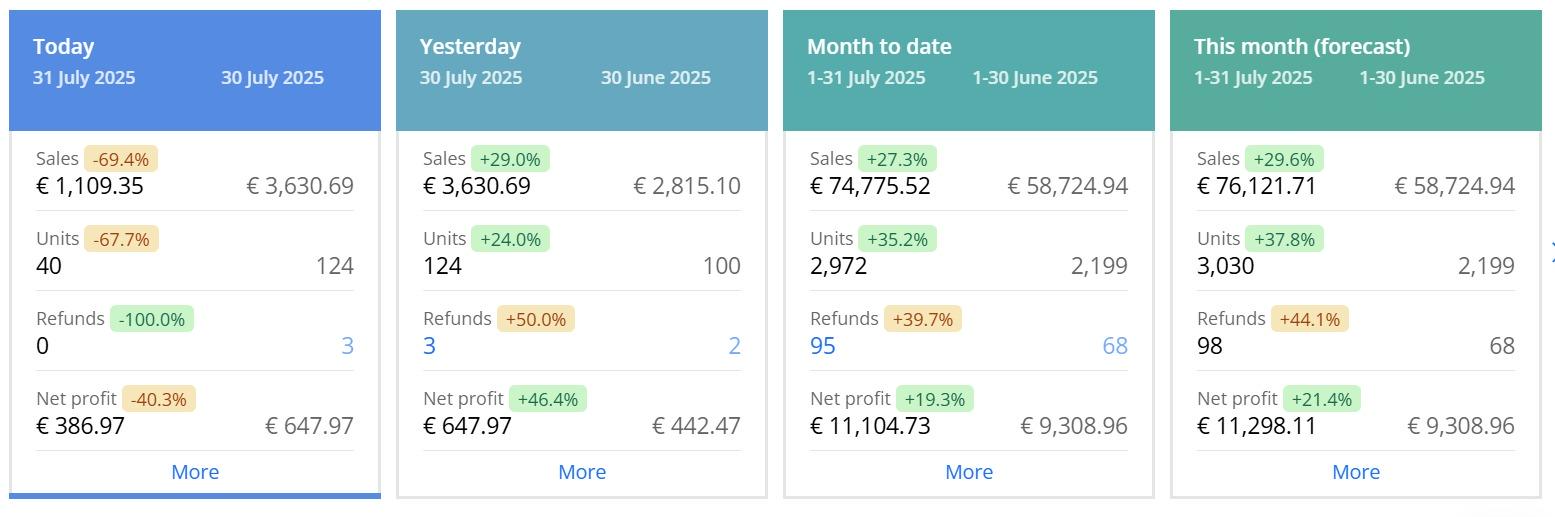The width and height of the screenshot is (1555, 517).
Task: Click the -69.4% Sales badge in Today
Action: click(x=121, y=159)
